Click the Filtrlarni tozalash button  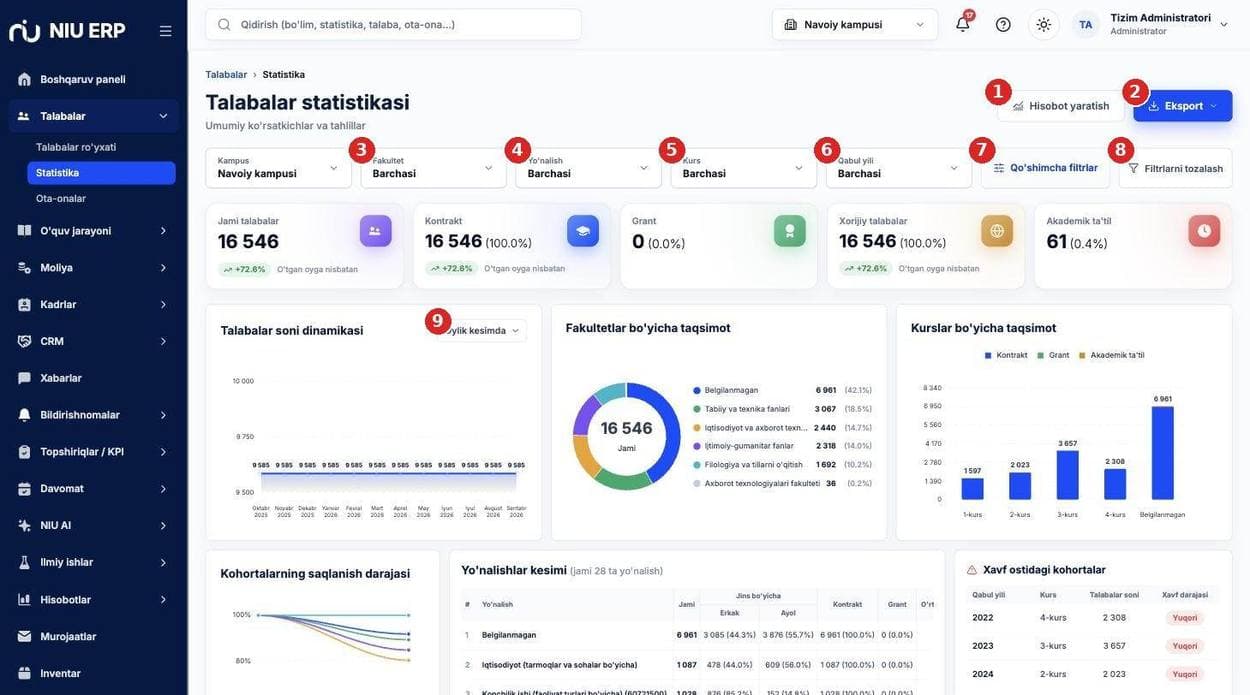1175,168
